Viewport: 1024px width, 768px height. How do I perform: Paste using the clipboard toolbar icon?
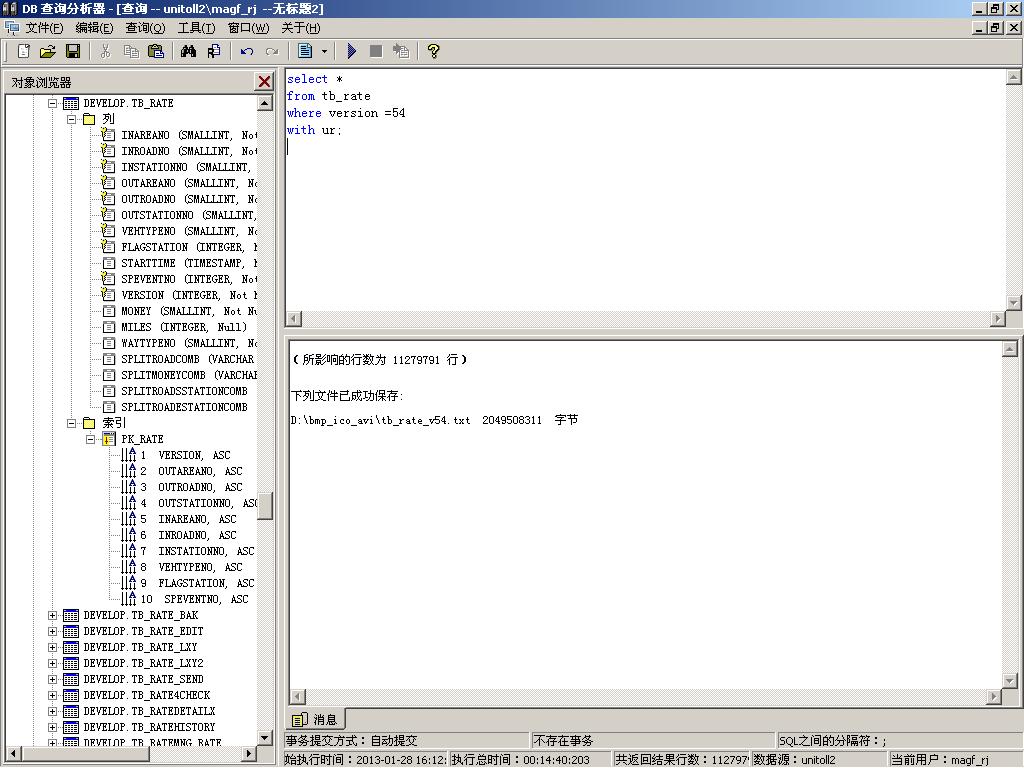click(x=156, y=51)
